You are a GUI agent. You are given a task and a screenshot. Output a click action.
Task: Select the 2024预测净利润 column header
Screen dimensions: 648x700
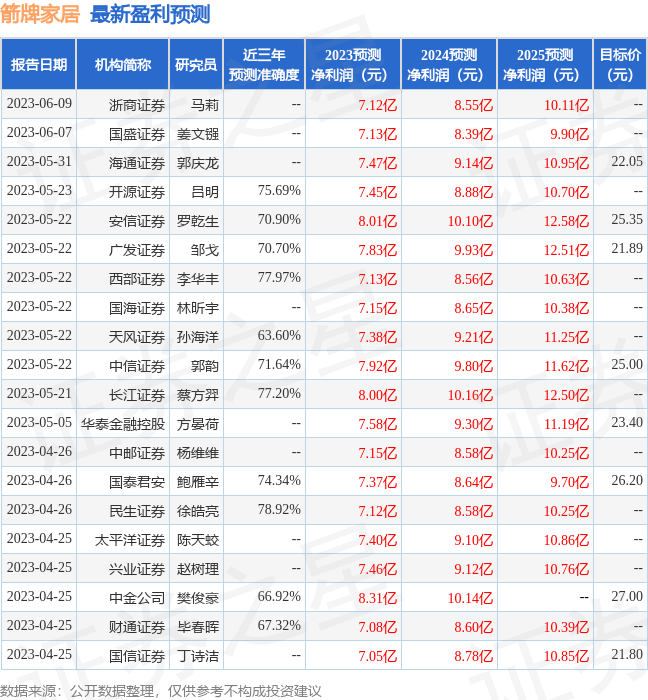click(449, 64)
